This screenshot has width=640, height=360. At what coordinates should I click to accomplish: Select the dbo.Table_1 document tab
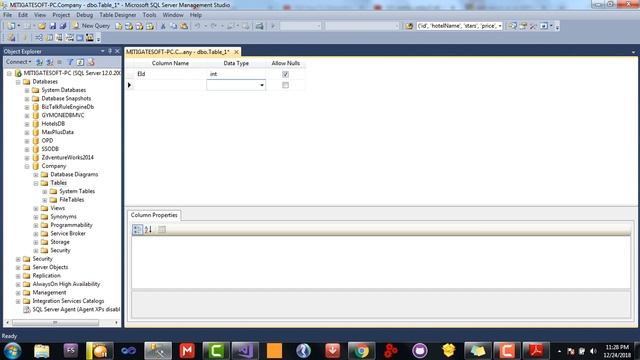tap(178, 52)
